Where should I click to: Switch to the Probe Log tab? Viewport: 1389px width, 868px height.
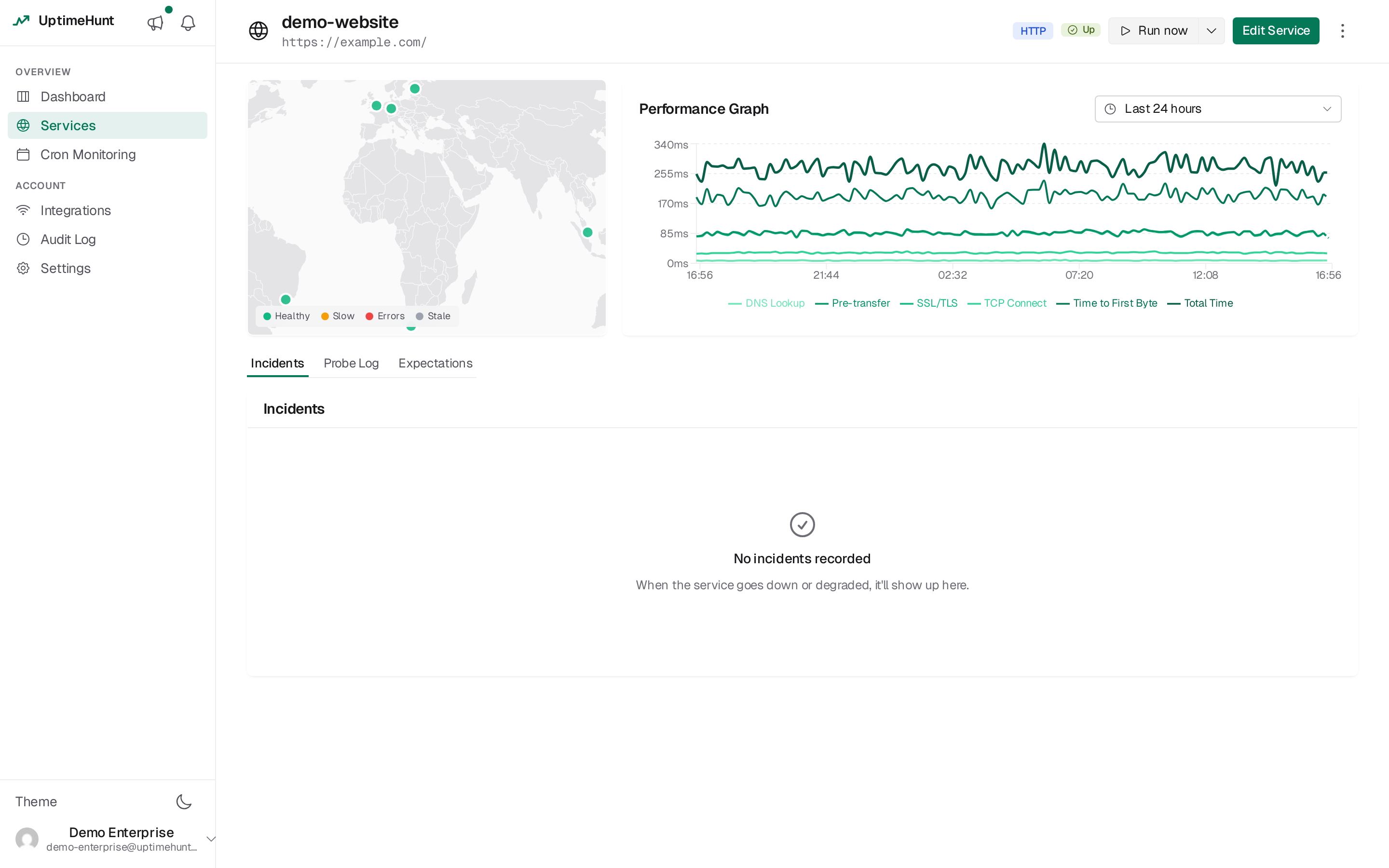[x=351, y=364]
